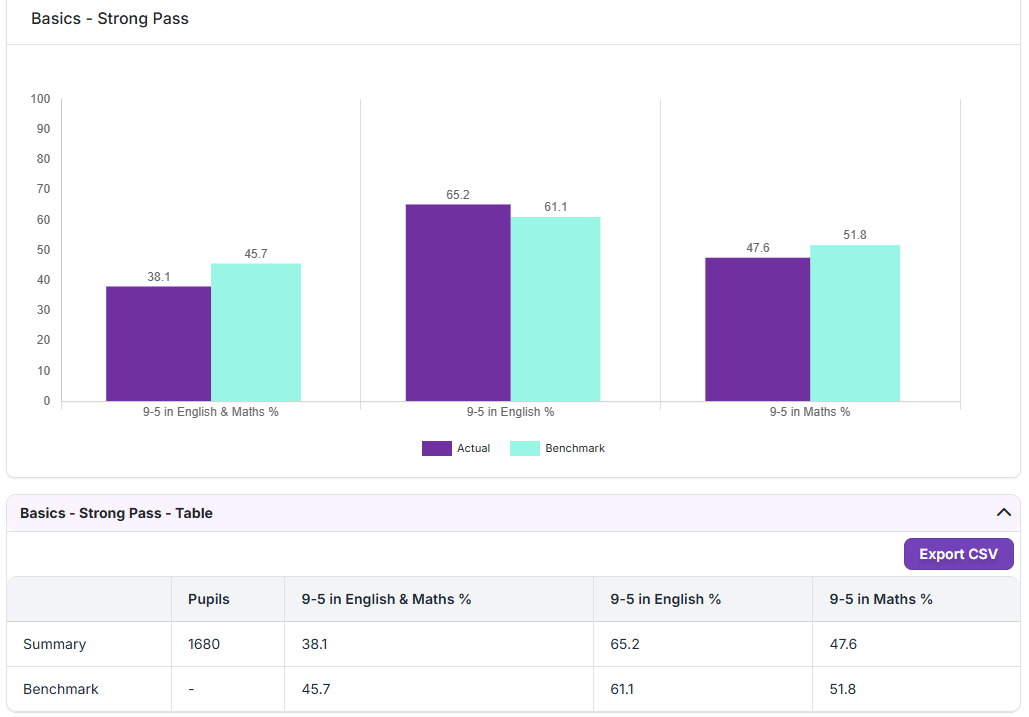Select the 47.6 Actual bar for Maths
The height and width of the screenshot is (717, 1029).
(757, 329)
